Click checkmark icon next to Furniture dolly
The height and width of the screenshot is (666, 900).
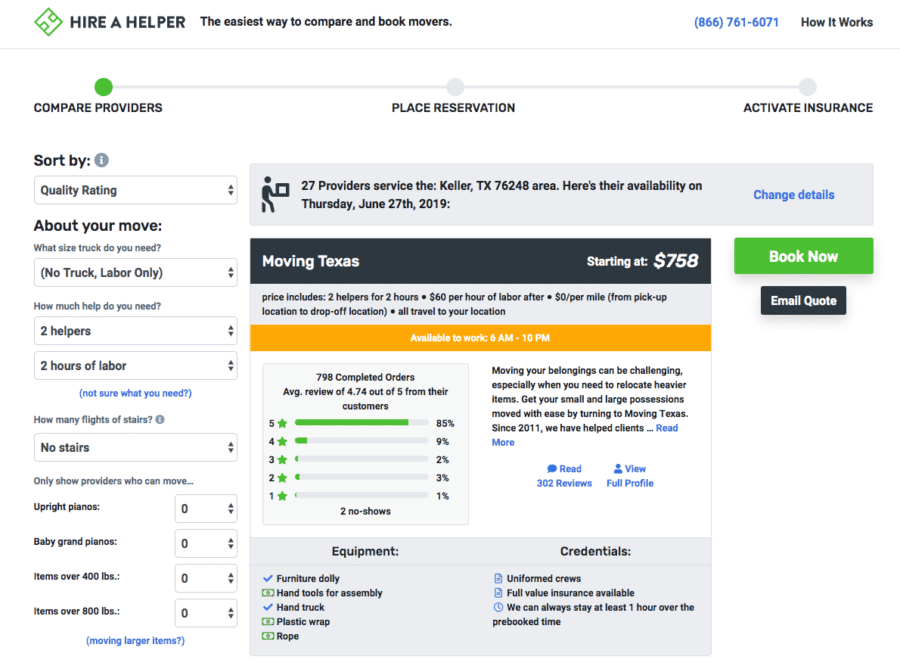tap(267, 578)
